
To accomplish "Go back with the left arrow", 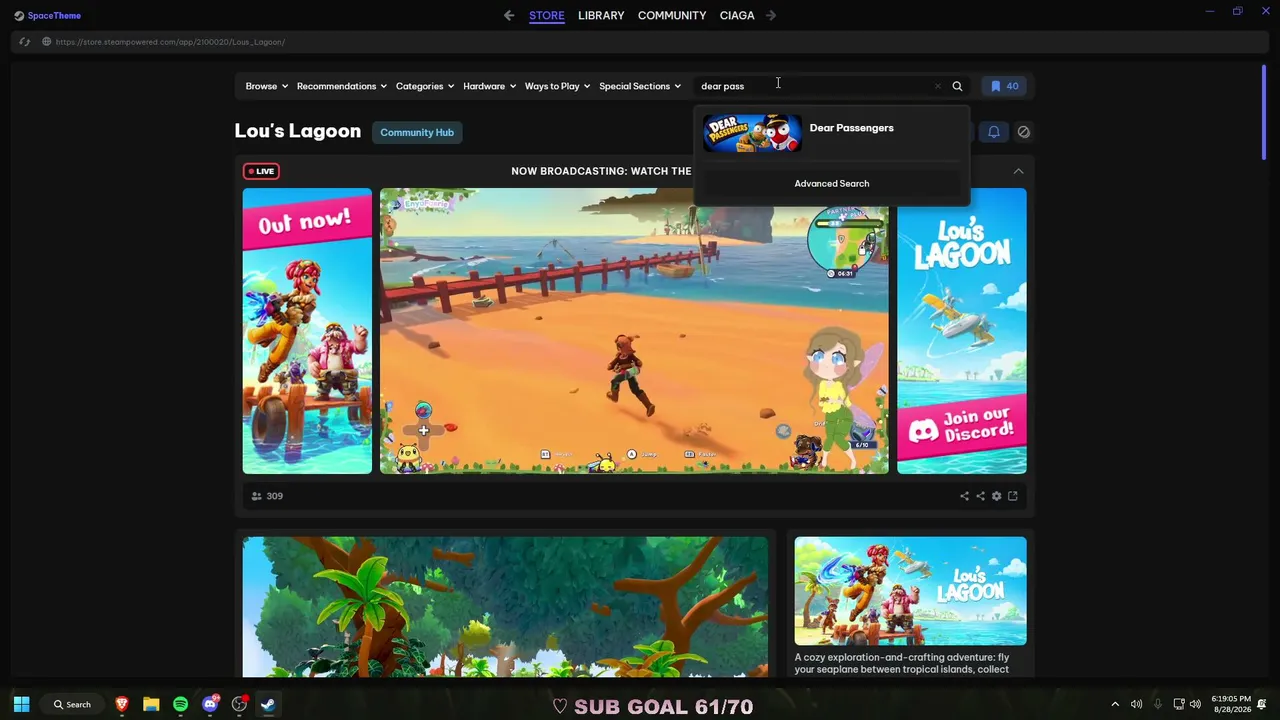I will (509, 15).
